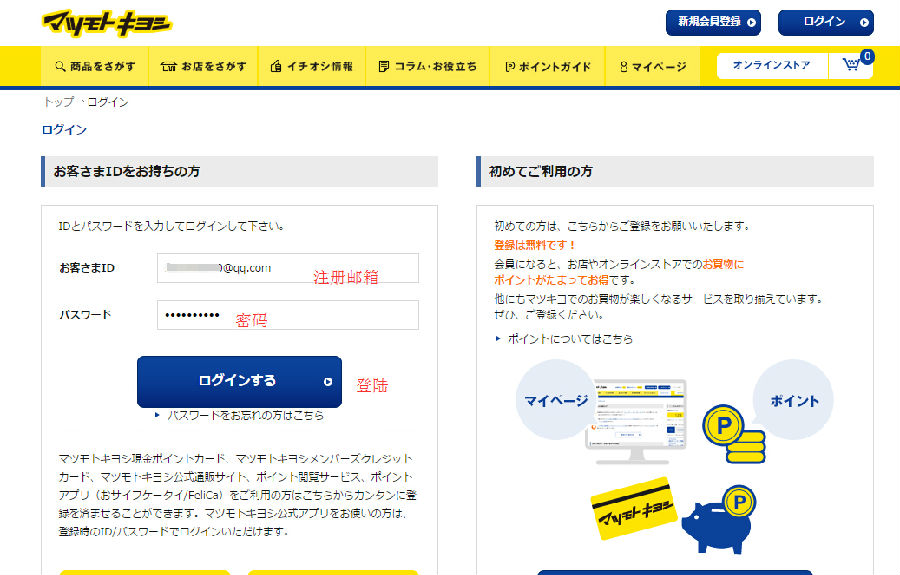900x575 pixels.
Task: Open お店をさがす menu item
Action: (204, 66)
